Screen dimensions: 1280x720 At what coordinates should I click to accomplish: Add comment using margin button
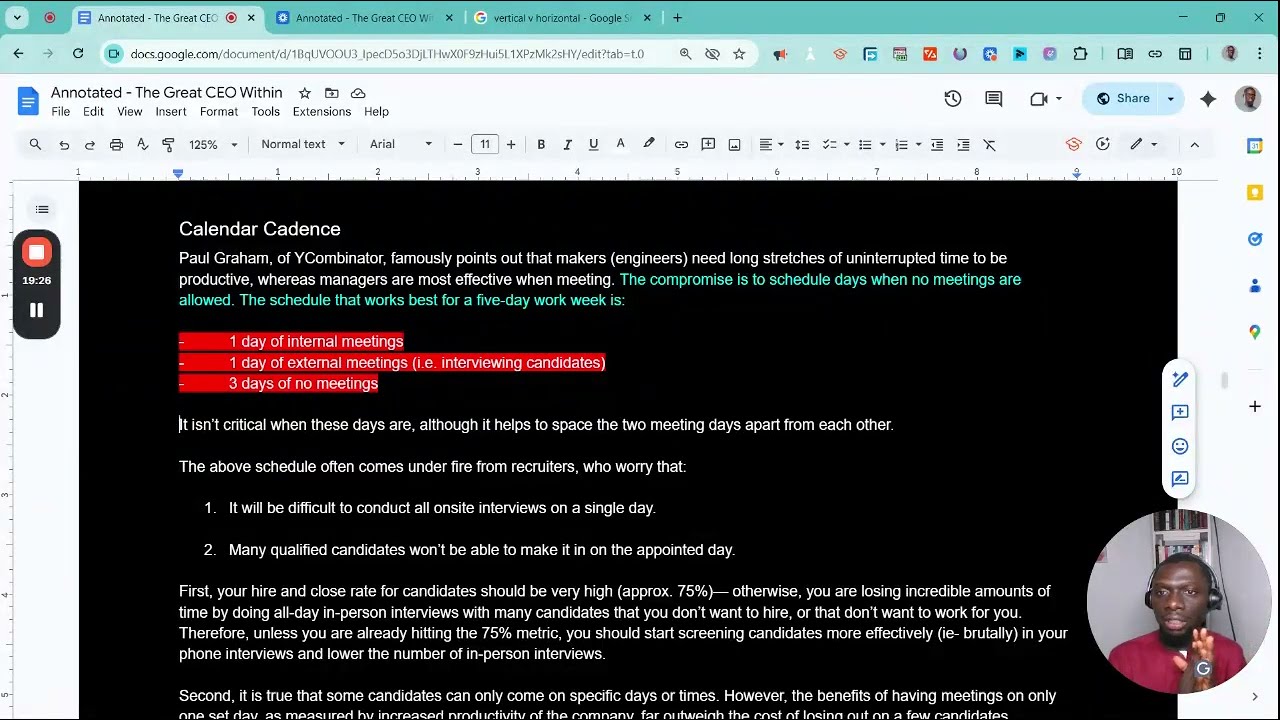(x=1180, y=412)
